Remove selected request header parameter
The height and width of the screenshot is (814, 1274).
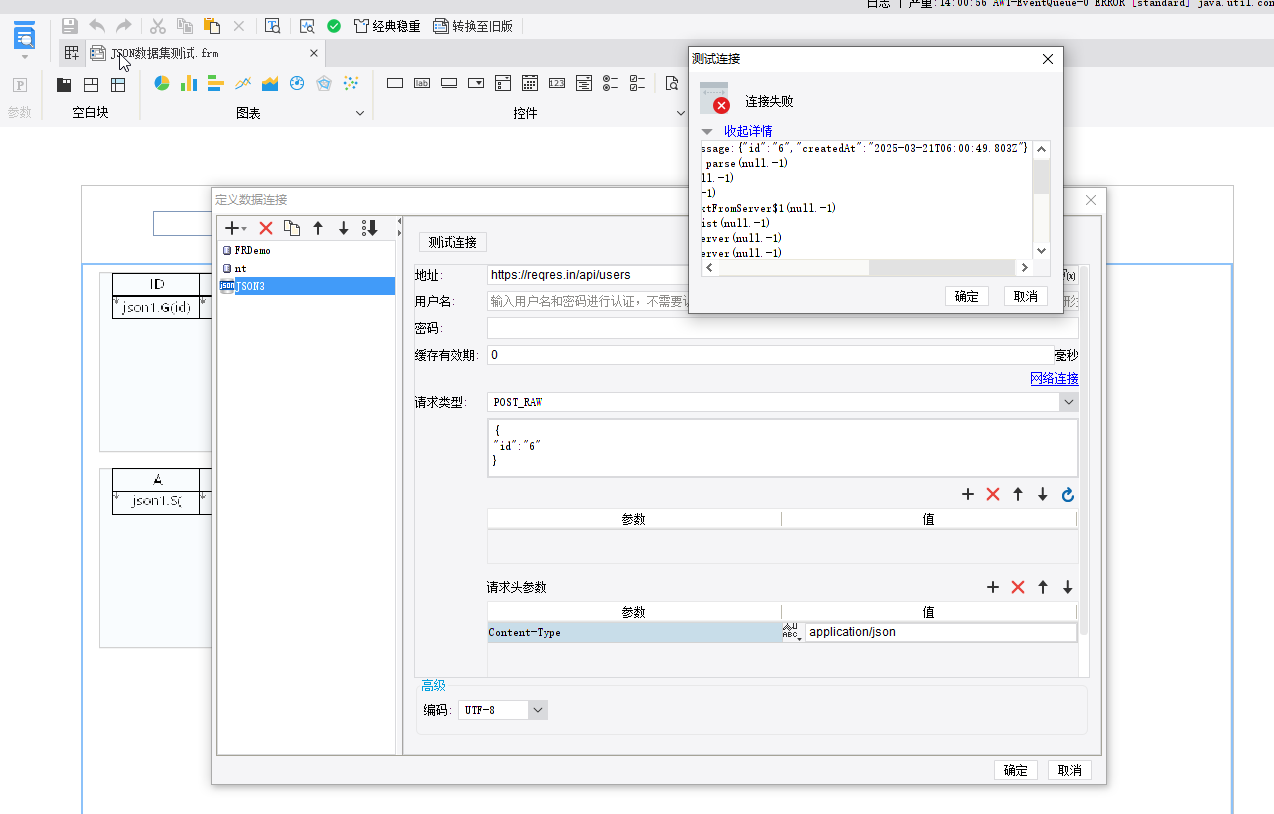pos(1018,587)
